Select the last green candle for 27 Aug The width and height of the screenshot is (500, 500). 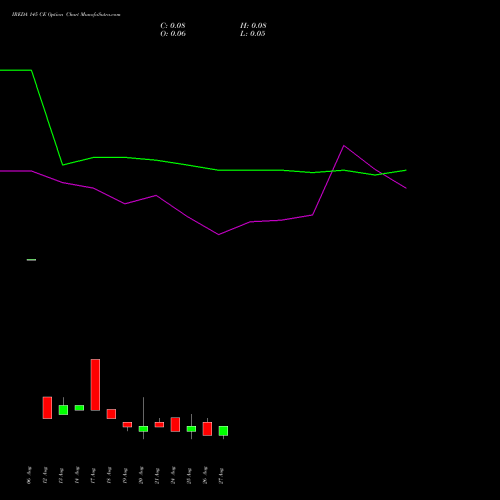[223, 431]
